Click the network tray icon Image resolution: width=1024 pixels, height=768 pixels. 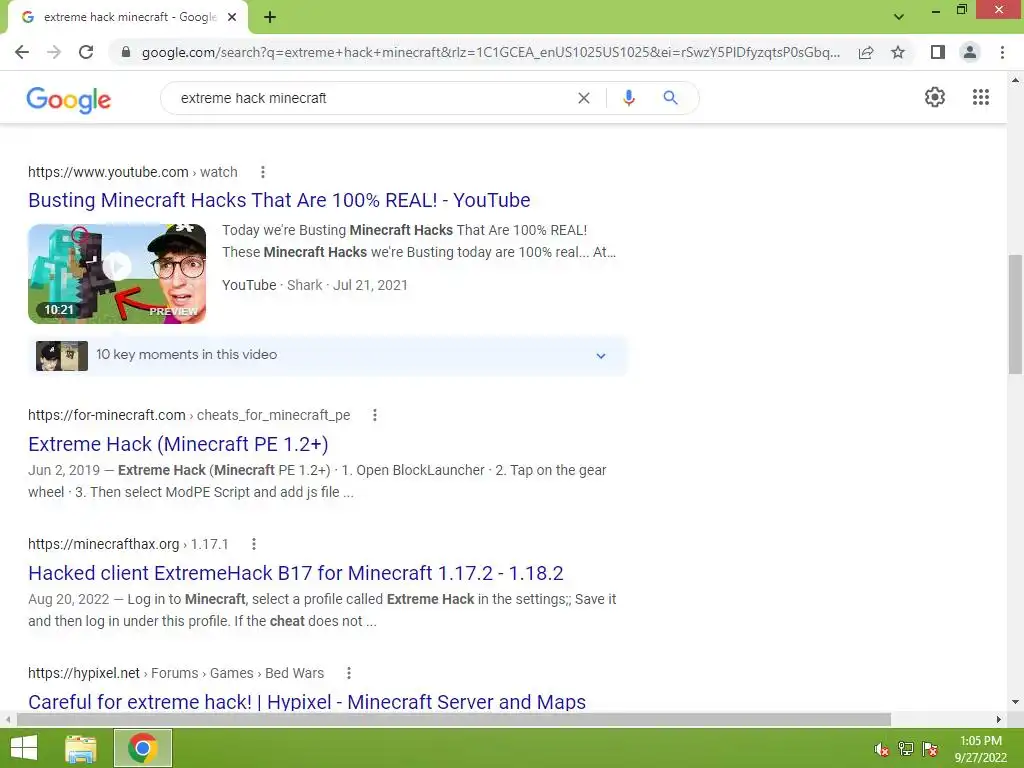905,749
